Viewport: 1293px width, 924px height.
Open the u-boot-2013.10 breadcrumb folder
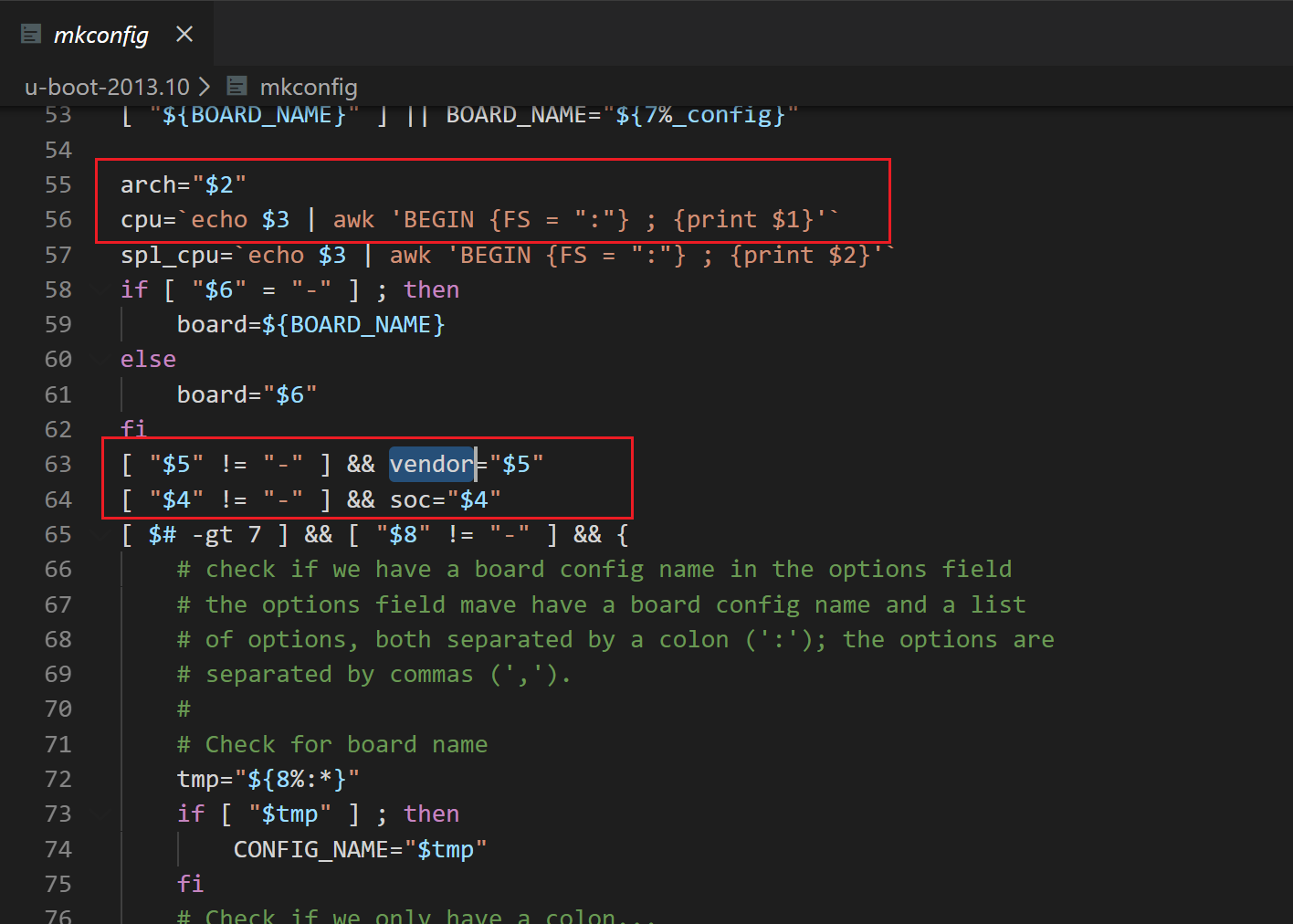(107, 87)
